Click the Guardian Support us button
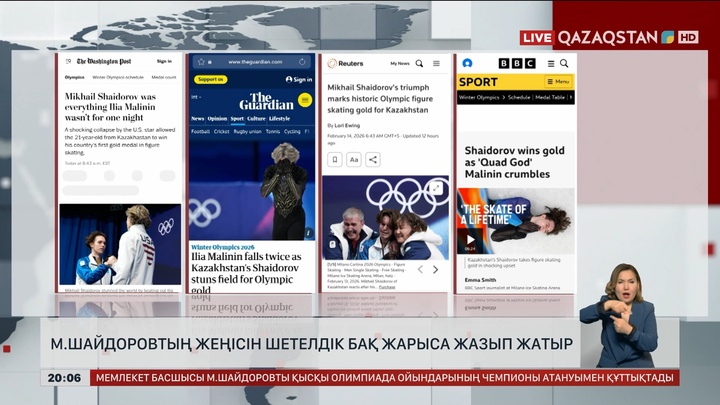The height and width of the screenshot is (405, 720). point(211,79)
